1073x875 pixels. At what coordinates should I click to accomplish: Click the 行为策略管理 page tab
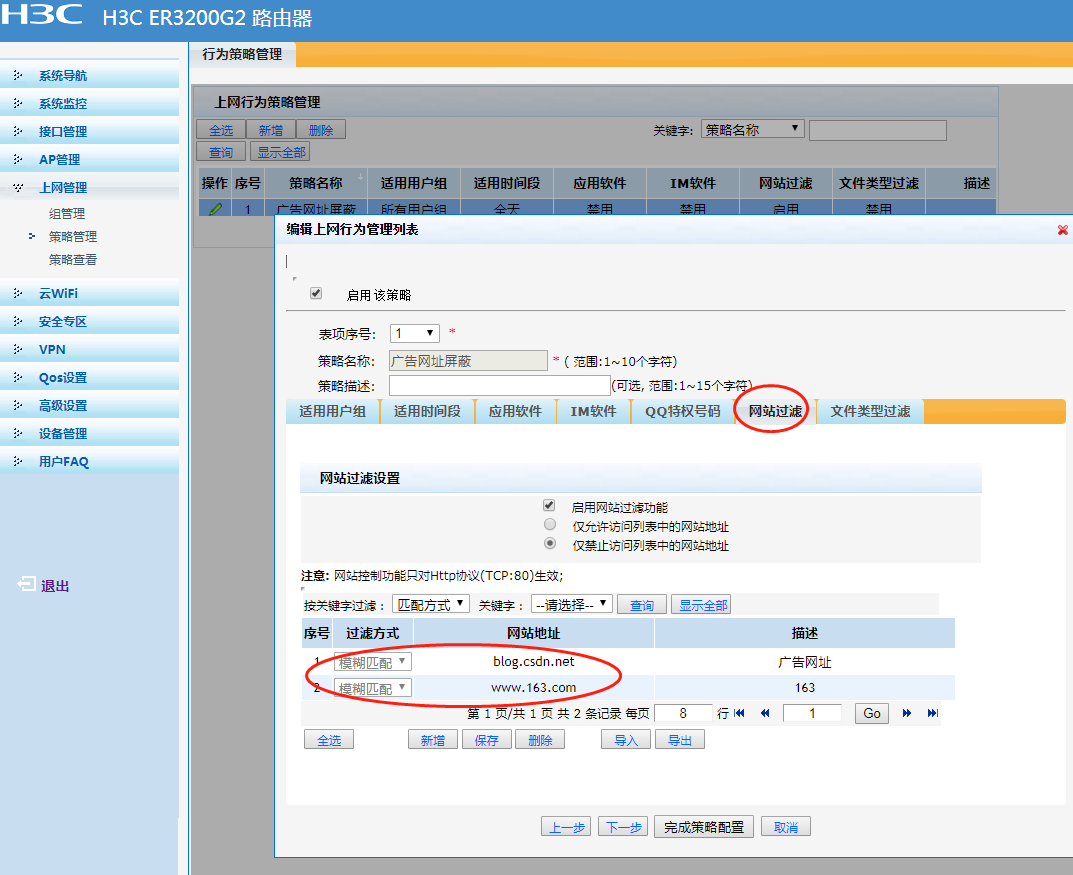[x=242, y=54]
